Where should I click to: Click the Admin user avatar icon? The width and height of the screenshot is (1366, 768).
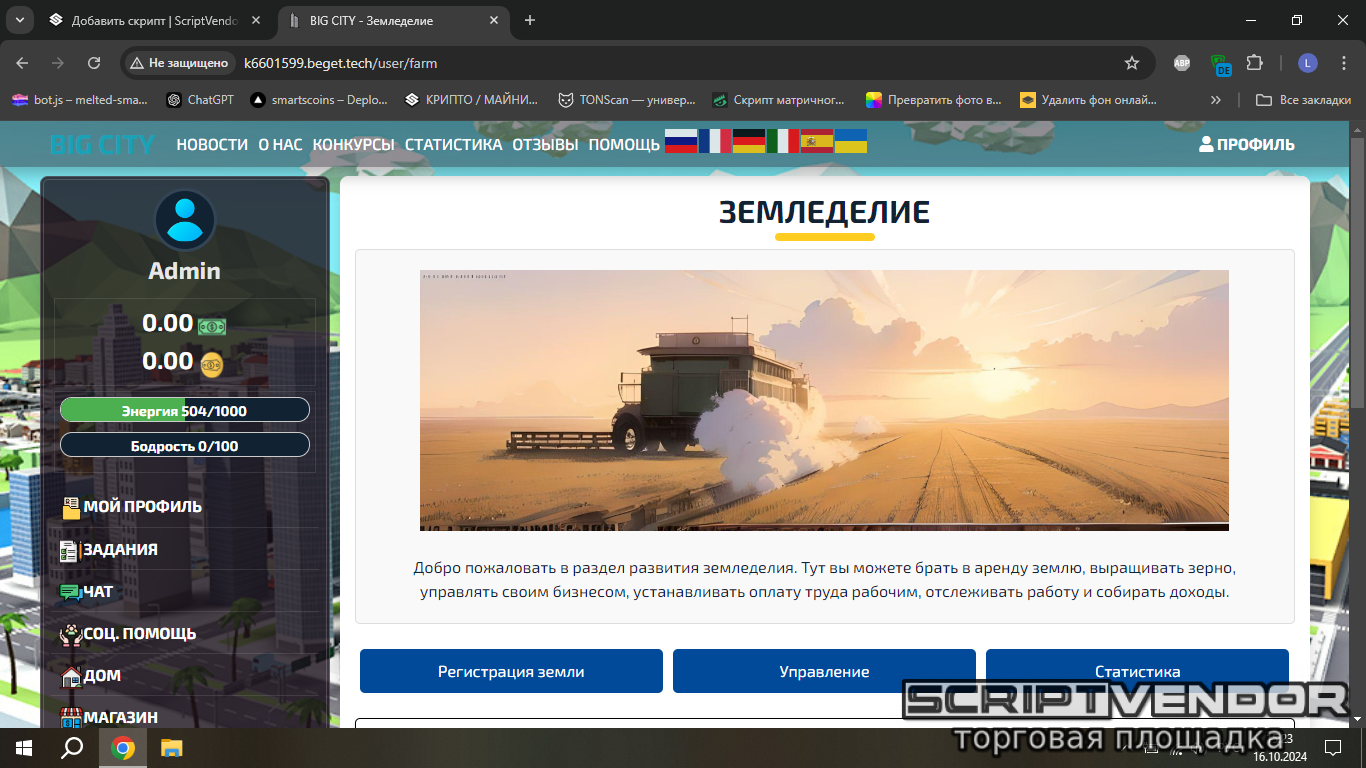[185, 220]
